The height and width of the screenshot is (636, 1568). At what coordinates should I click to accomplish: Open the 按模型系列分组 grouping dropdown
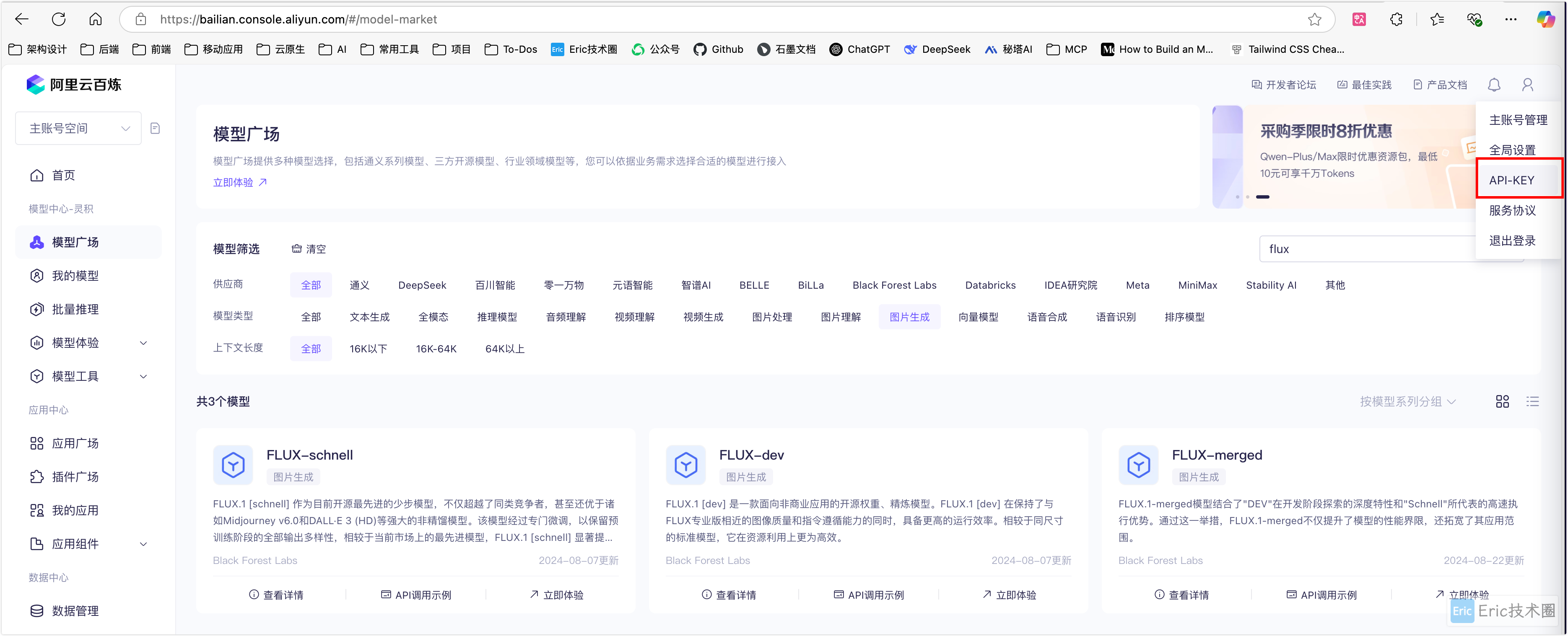point(1408,401)
